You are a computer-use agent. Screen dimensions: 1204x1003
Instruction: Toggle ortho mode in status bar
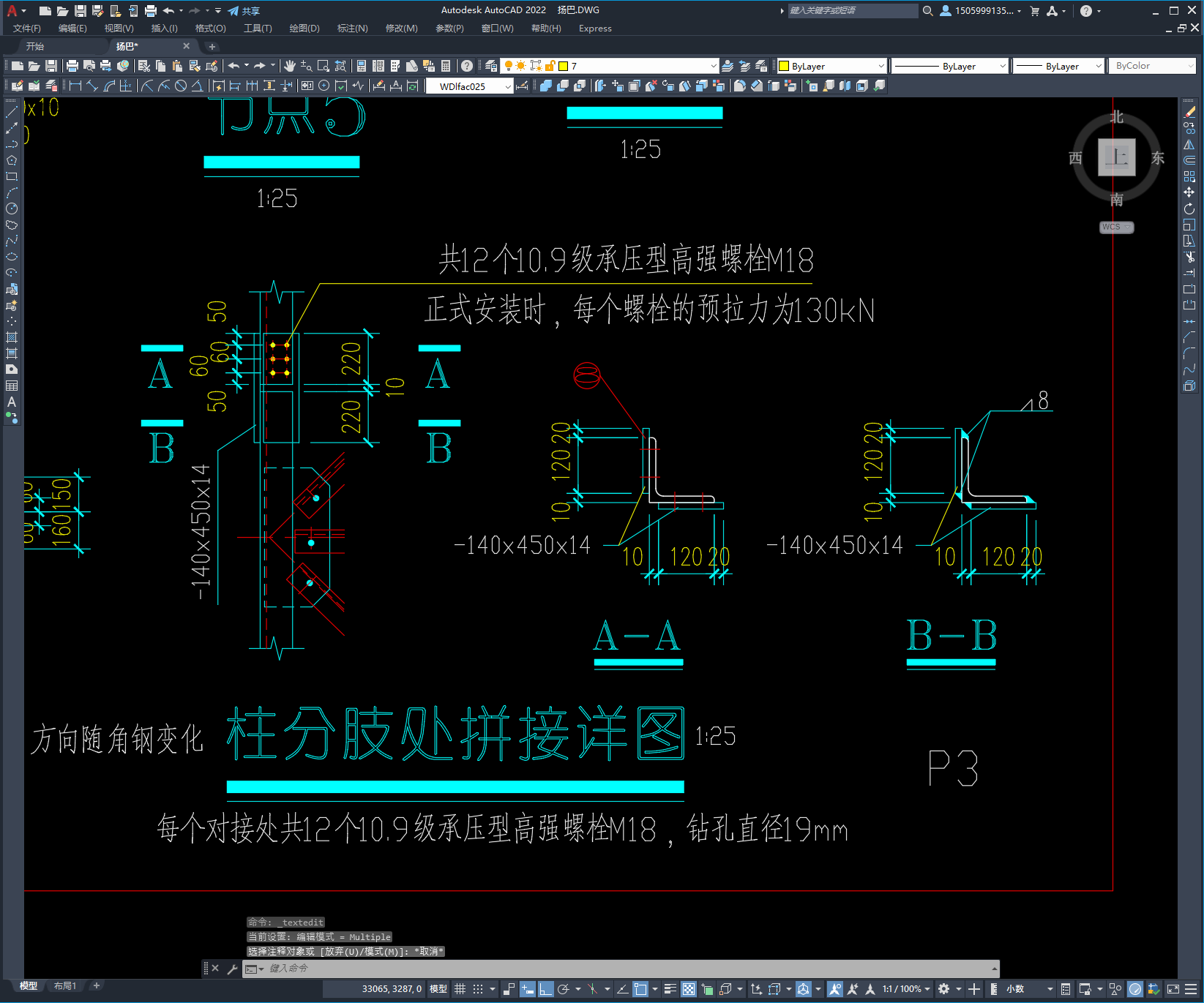pos(545,989)
